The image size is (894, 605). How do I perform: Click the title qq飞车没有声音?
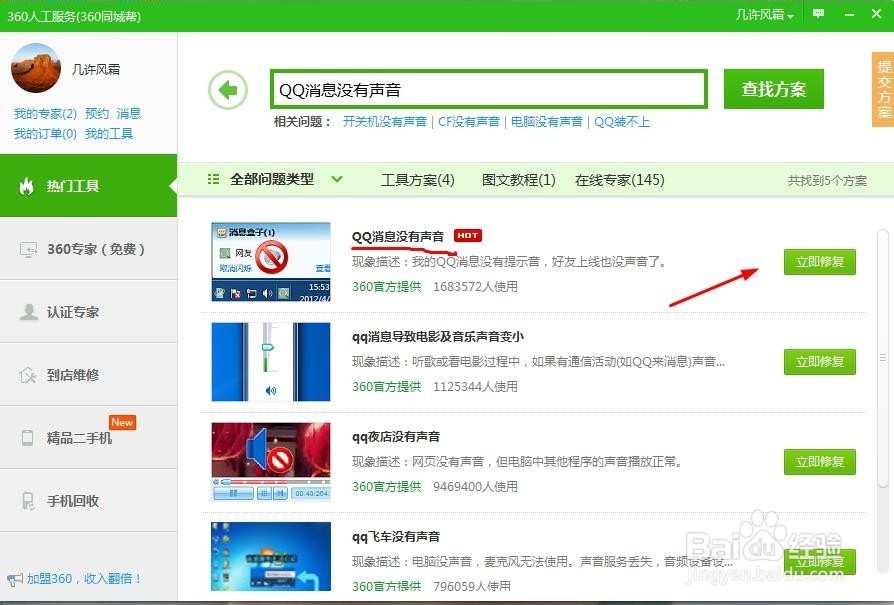pyautogui.click(x=396, y=537)
